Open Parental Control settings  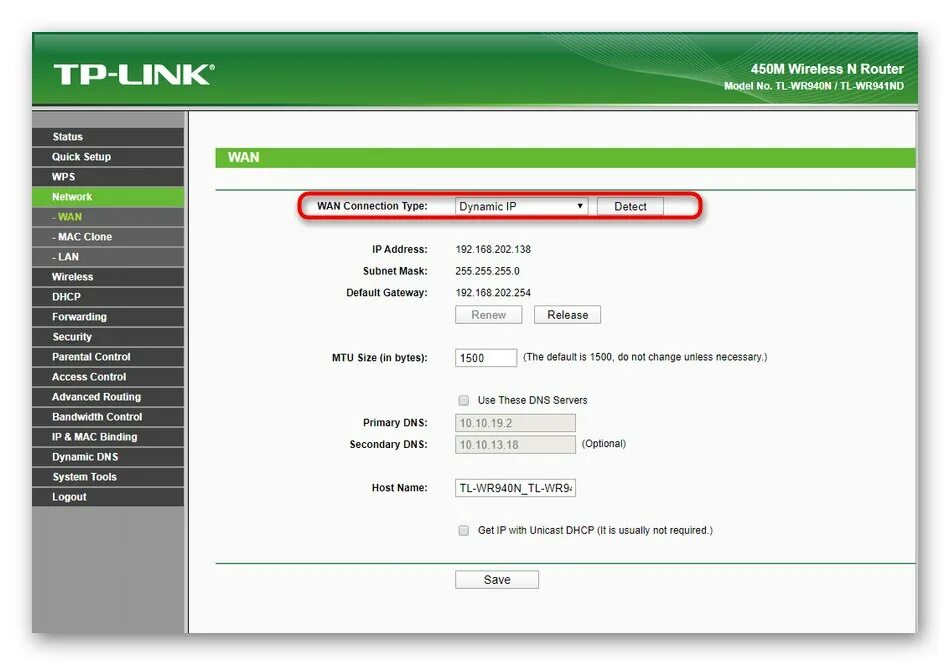[108, 357]
